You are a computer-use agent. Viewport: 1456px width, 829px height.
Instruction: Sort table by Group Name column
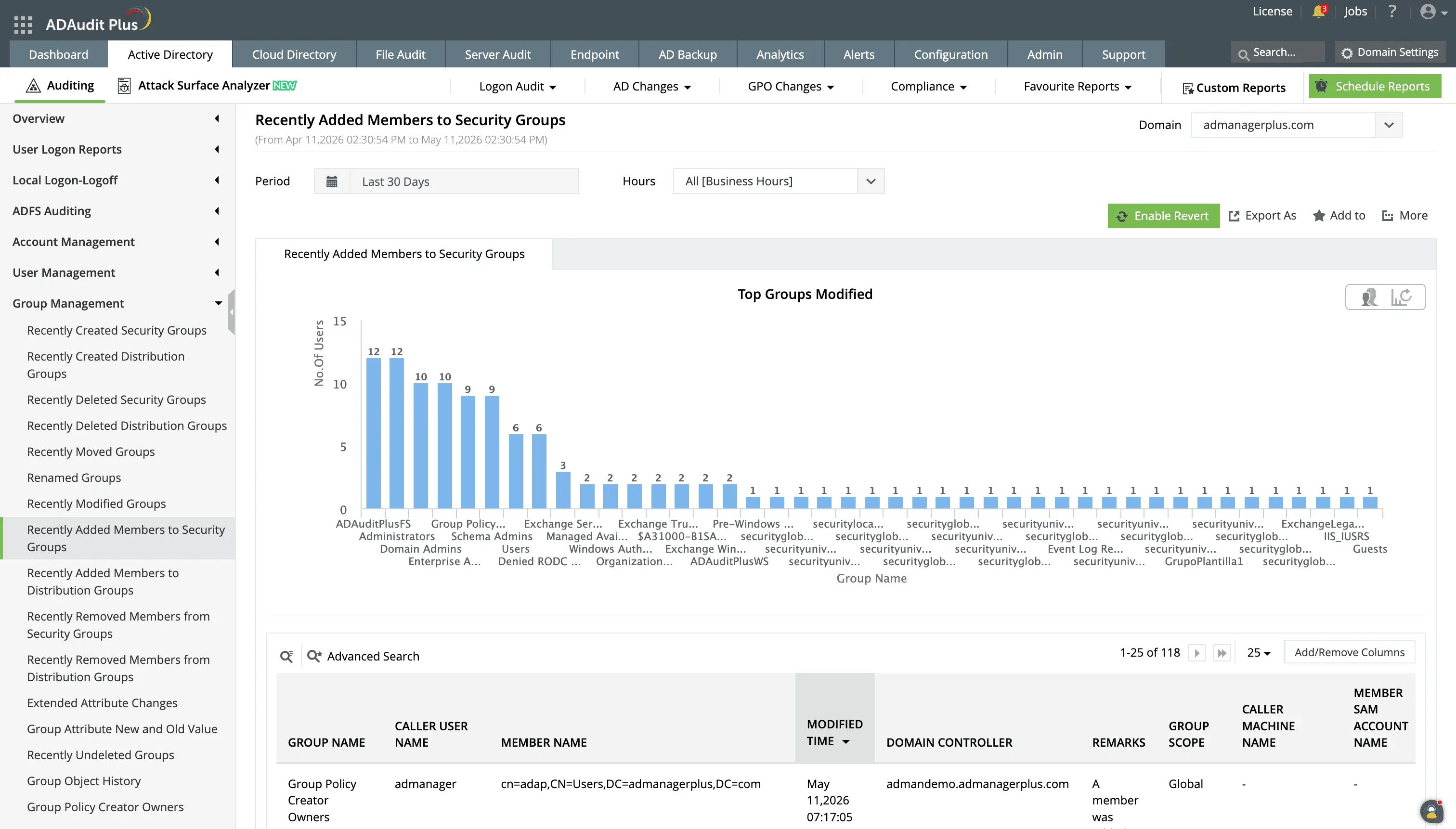point(326,742)
